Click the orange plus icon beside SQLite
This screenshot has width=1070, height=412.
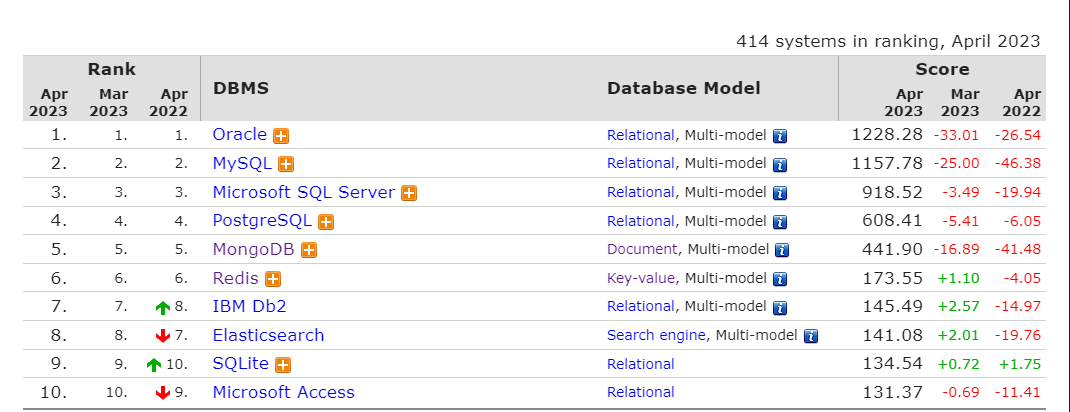[283, 365]
